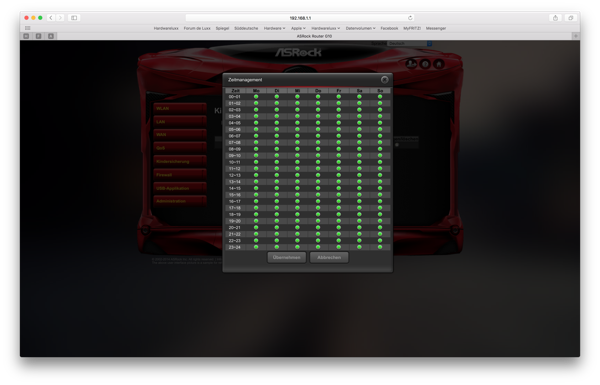Expand the Datenvolumen bookmarks folder

[360, 28]
